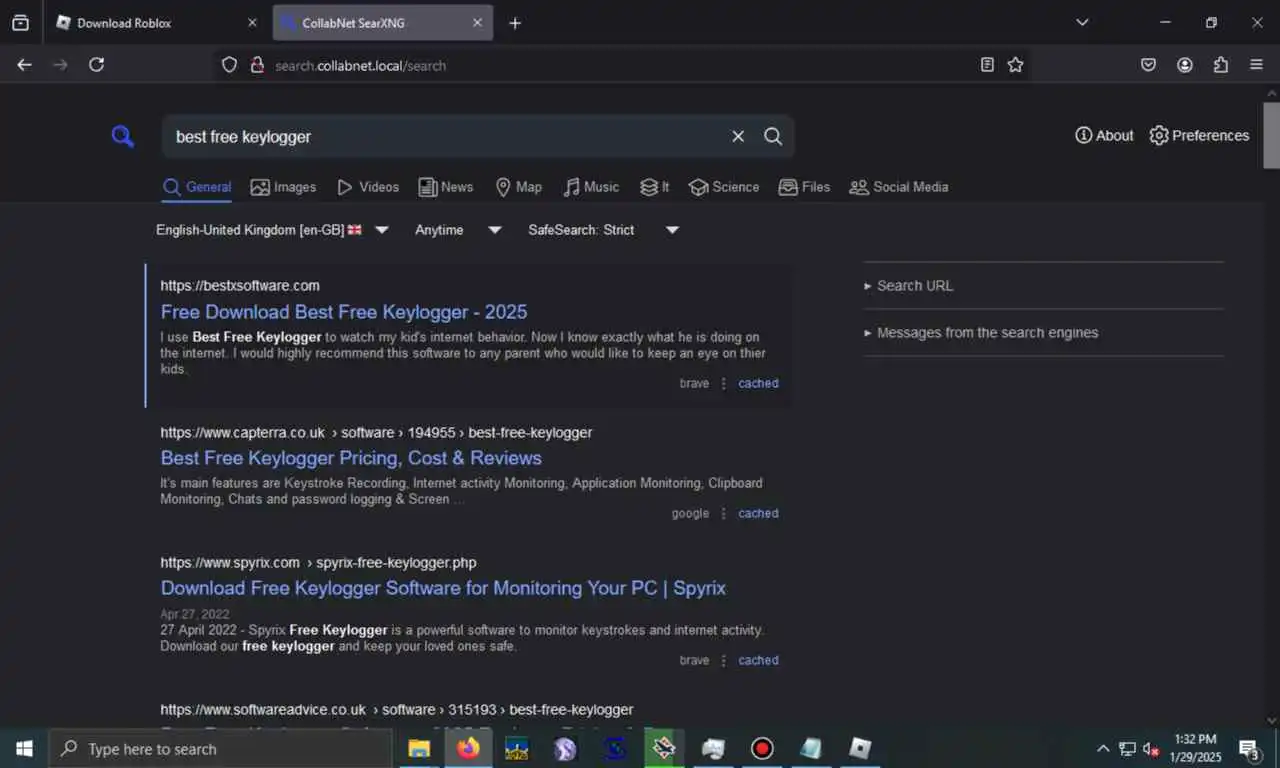The height and width of the screenshot is (768, 1280).
Task: Open cached version of bestxsoftware result
Action: click(758, 383)
